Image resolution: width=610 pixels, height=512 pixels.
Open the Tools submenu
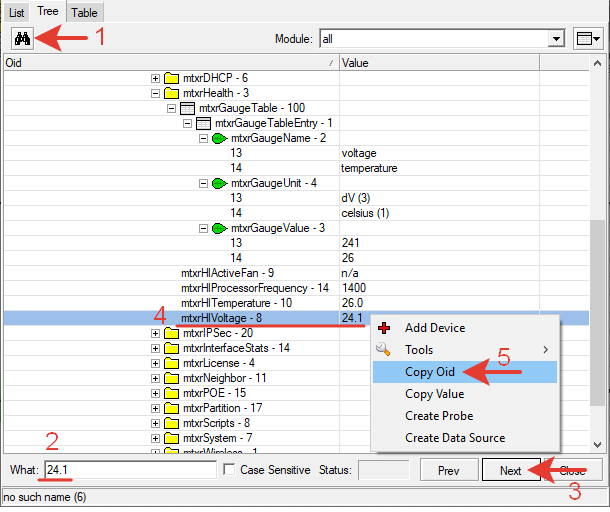pos(420,350)
